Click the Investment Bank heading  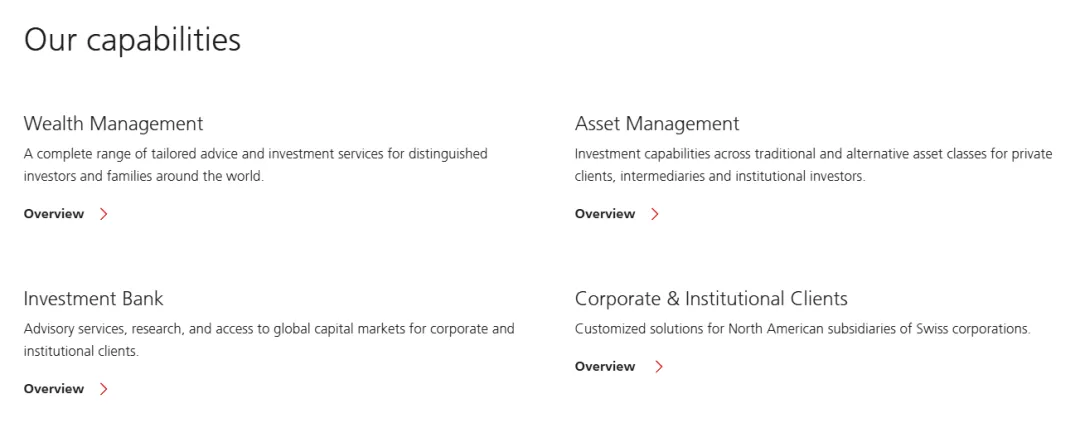point(94,298)
